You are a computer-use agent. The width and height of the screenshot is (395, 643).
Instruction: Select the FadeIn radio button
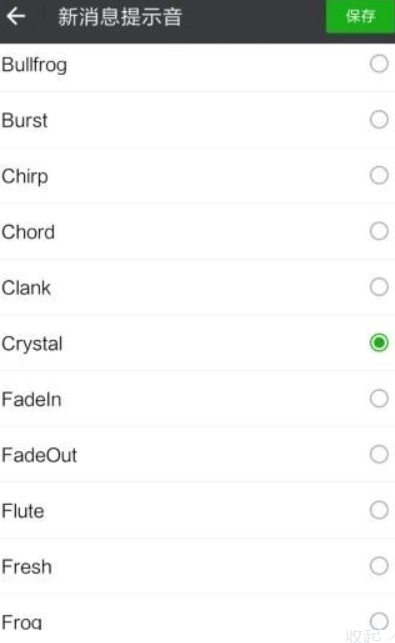(x=379, y=399)
